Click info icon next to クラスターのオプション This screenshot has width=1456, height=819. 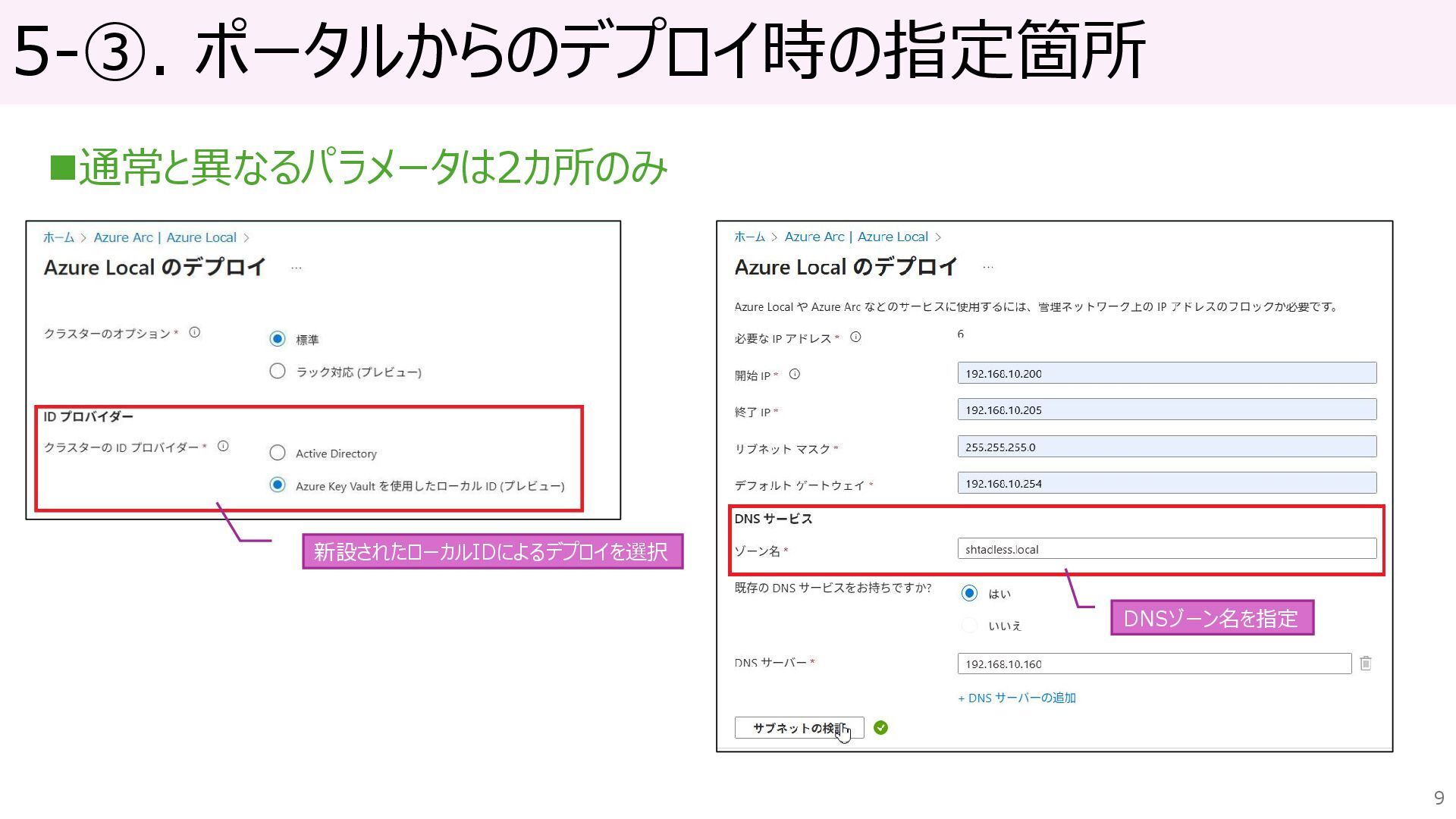(x=194, y=332)
